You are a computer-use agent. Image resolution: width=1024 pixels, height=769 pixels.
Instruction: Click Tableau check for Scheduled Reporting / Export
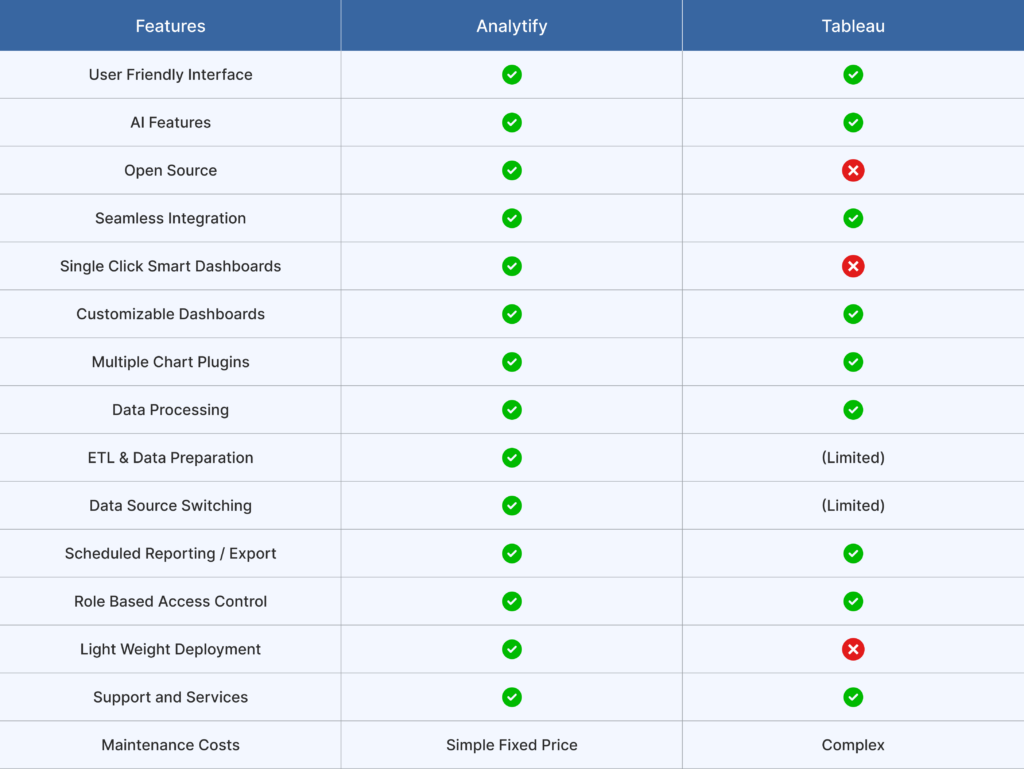[853, 553]
